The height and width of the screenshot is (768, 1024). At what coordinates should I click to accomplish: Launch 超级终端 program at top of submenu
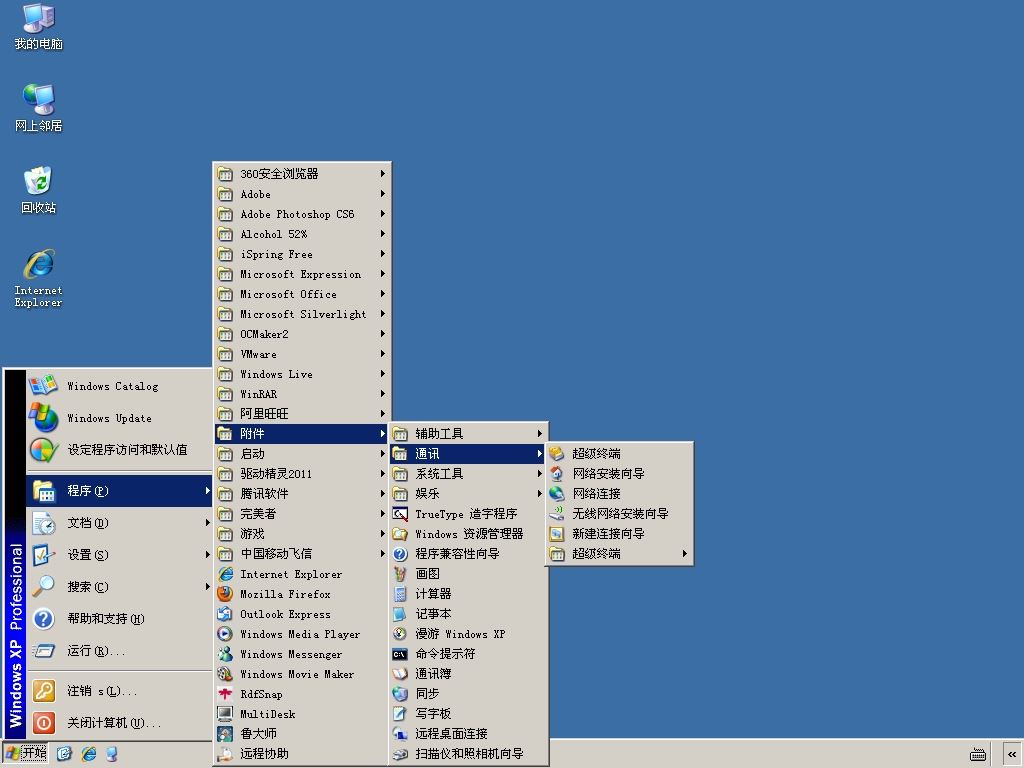(619, 454)
